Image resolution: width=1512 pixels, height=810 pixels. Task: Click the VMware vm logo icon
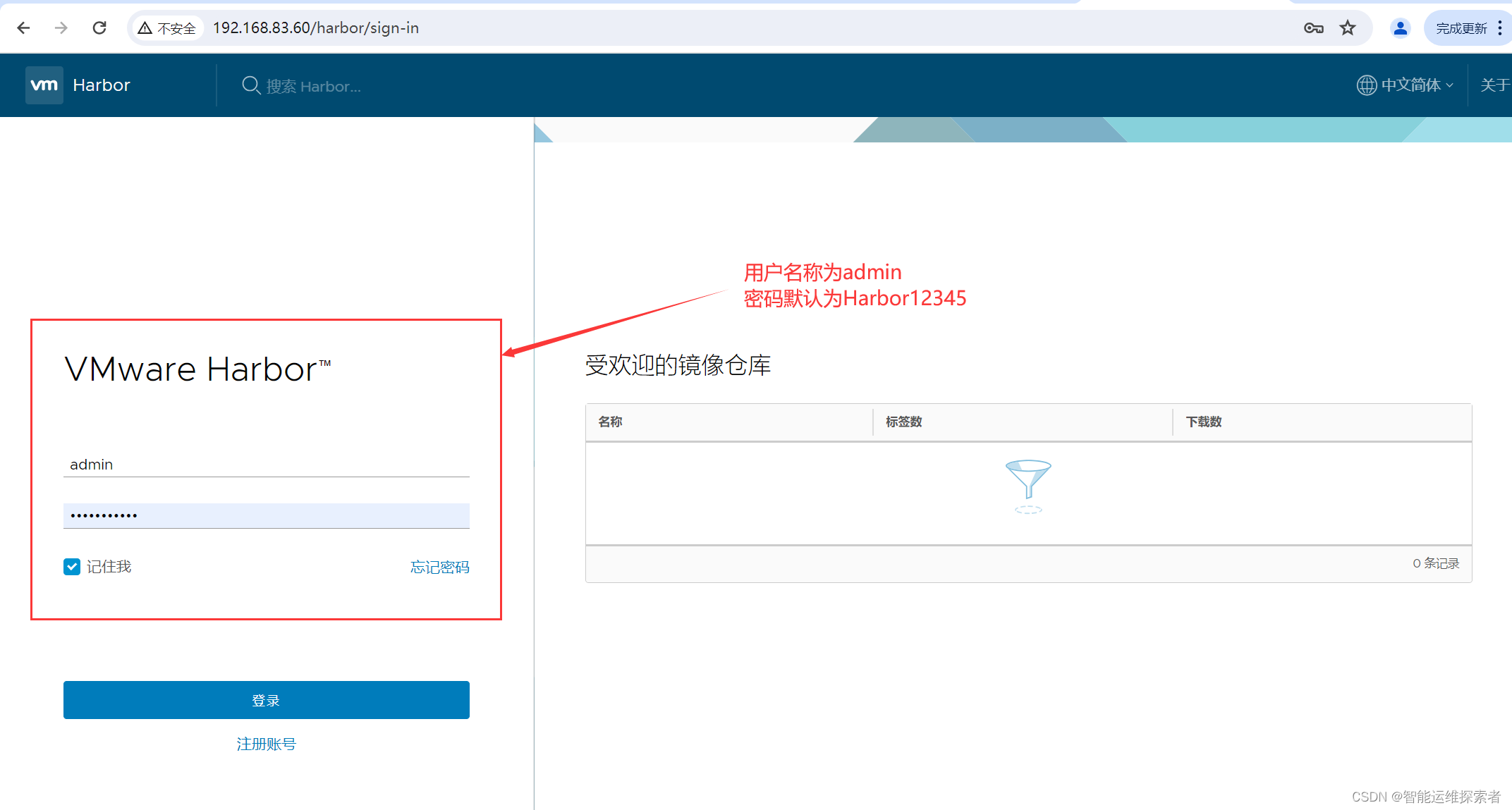click(44, 85)
